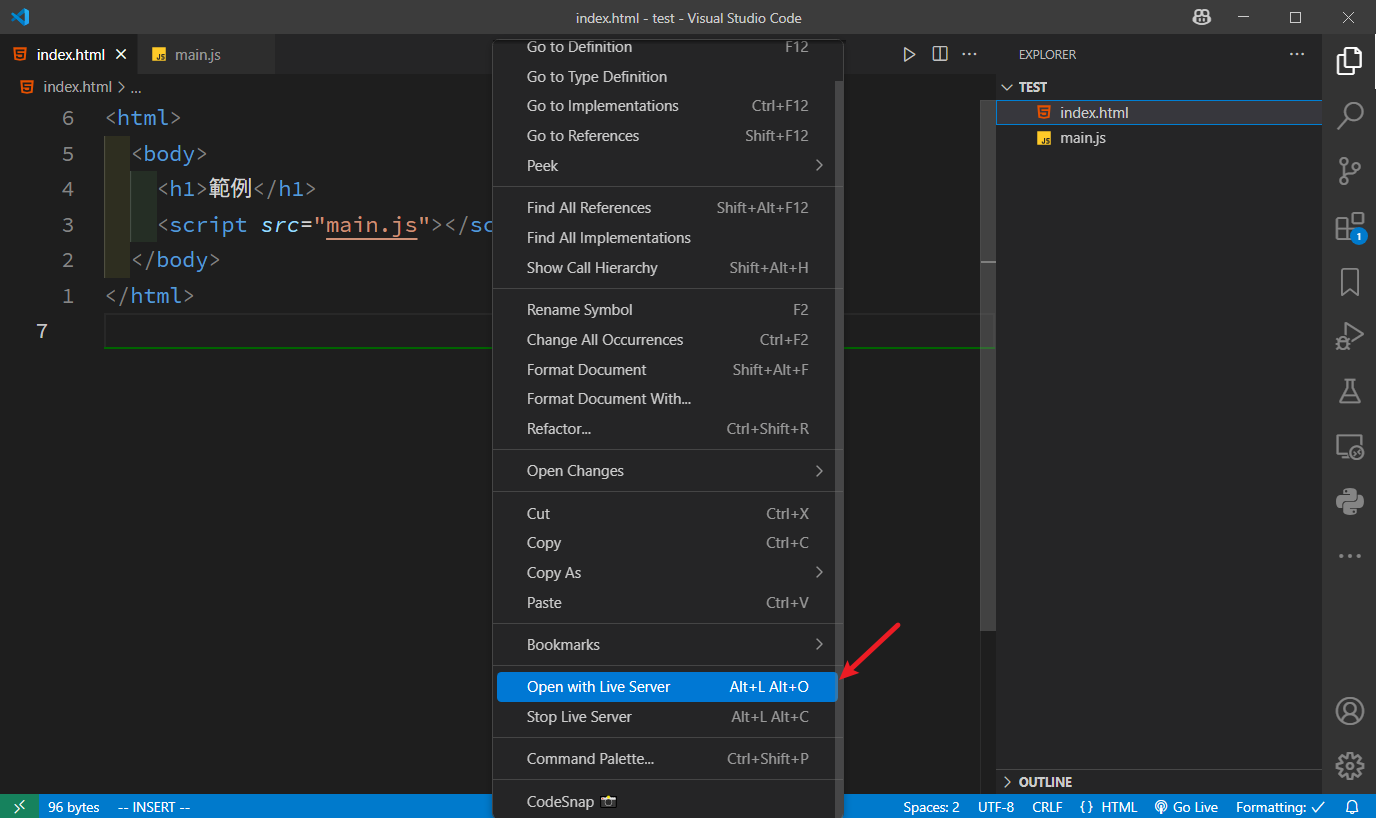
Task: Open Command Palette... entry
Action: [665, 759]
